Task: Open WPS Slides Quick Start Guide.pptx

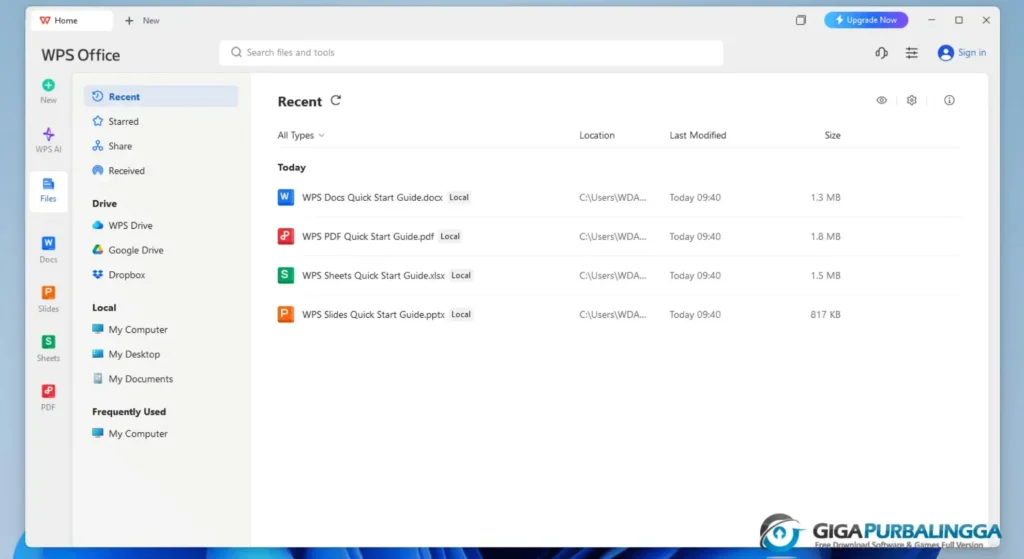Action: point(373,314)
